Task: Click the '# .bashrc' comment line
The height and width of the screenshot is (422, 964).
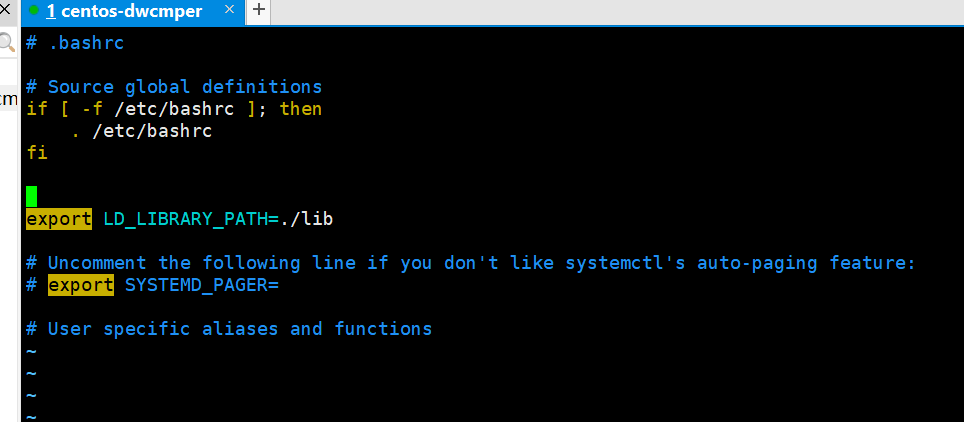Action: (75, 43)
